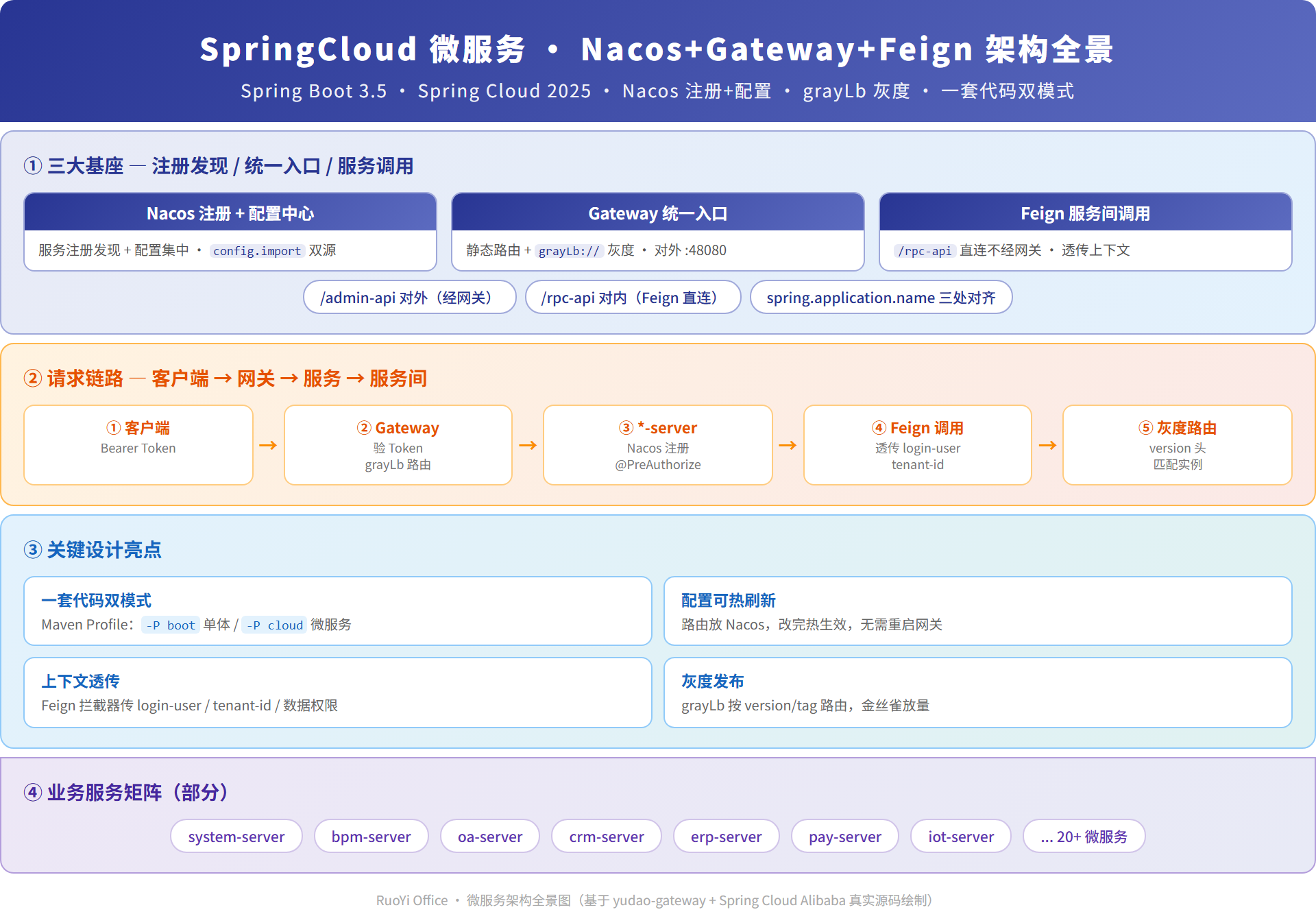
Task: Click the erp-server pill
Action: [727, 837]
